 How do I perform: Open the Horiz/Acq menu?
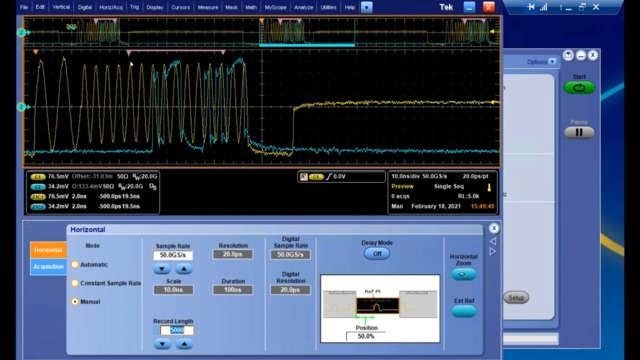(111, 7)
